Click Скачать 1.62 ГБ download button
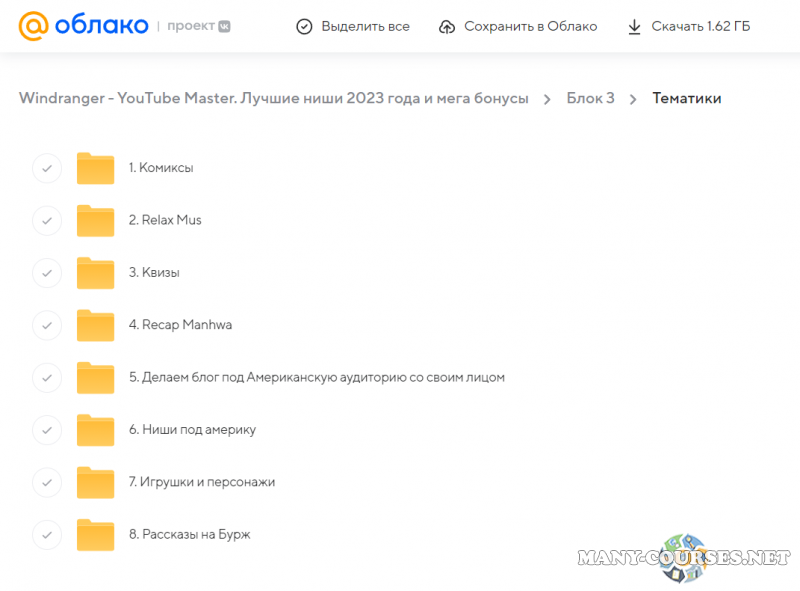800x591 pixels. coord(700,26)
